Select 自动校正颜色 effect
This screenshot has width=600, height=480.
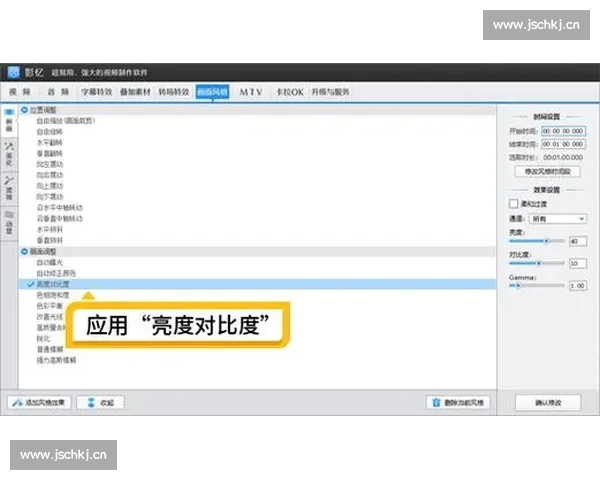pyautogui.click(x=56, y=273)
